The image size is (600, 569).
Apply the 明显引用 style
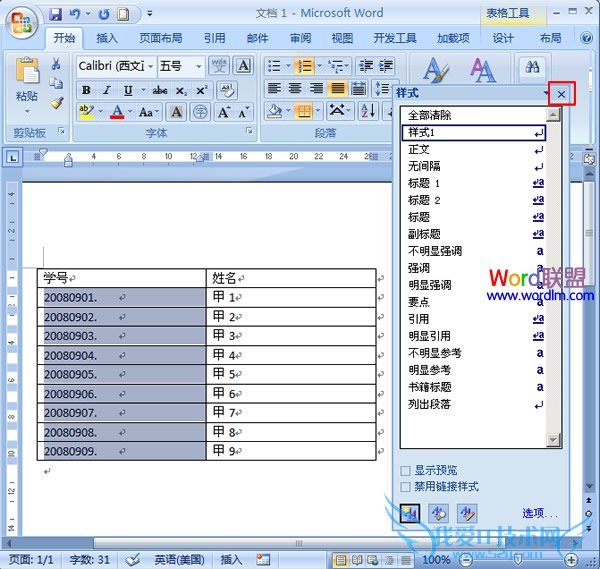coord(474,336)
